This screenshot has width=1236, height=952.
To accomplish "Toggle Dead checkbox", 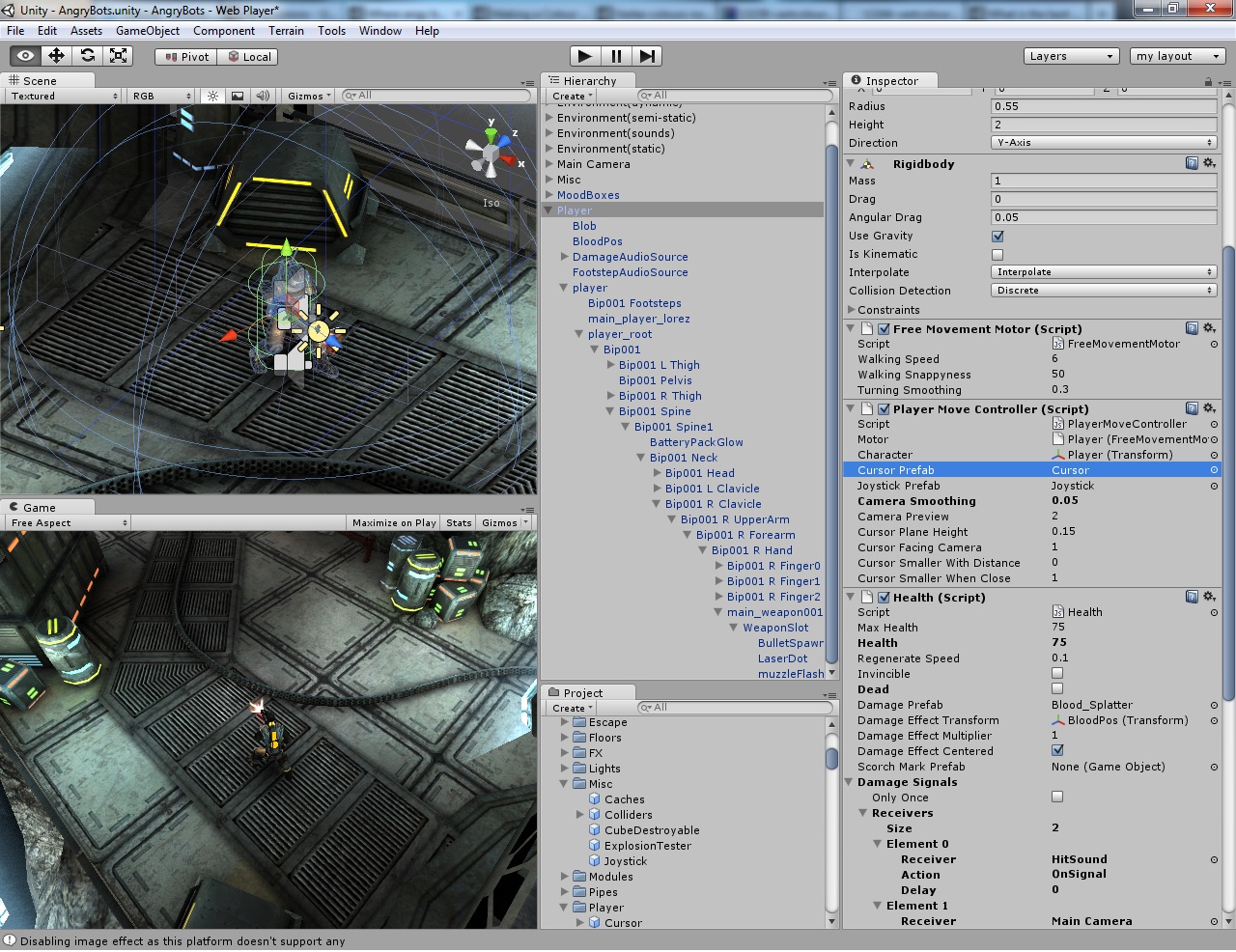I will [x=1057, y=689].
